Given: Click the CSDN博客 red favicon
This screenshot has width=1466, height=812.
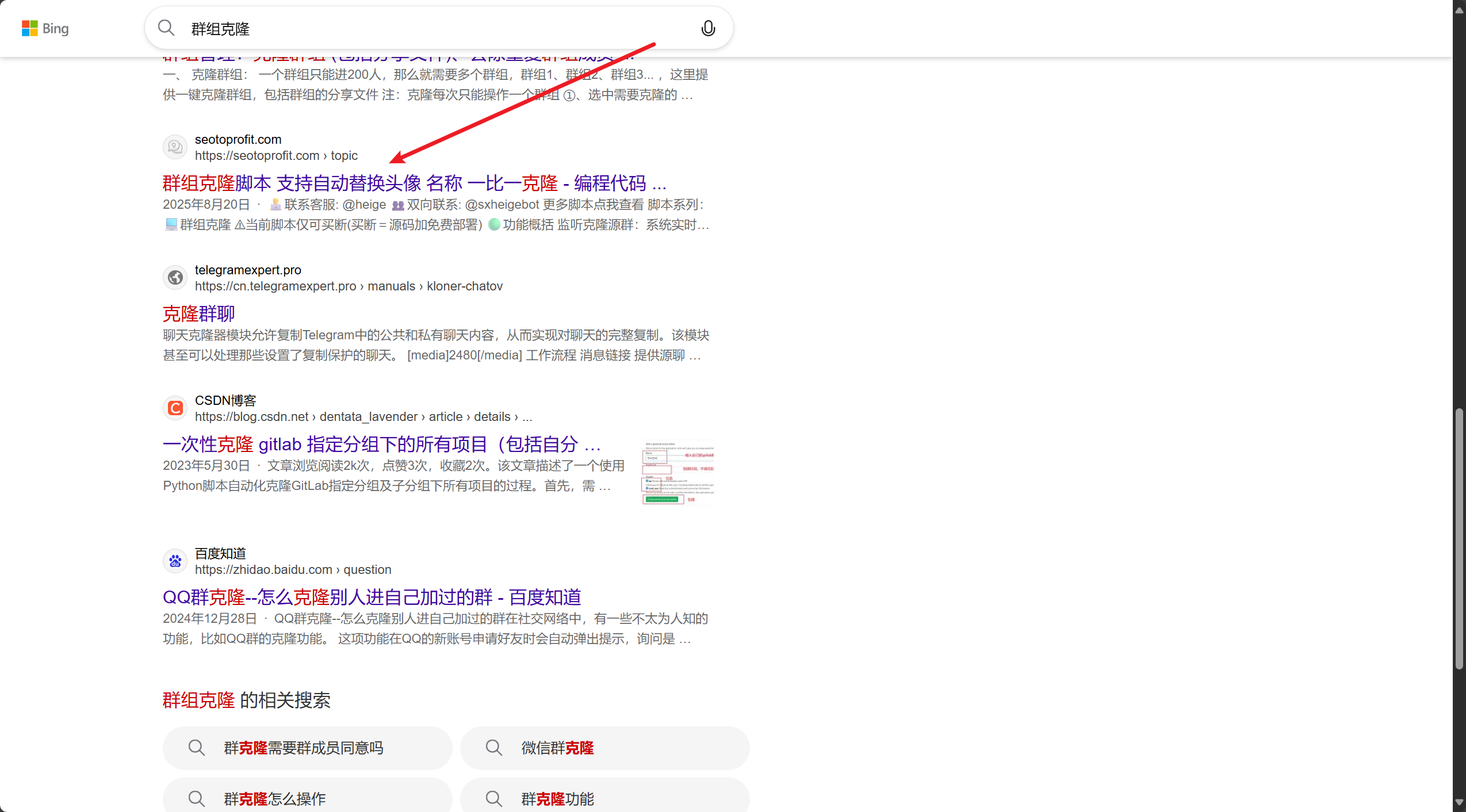Looking at the screenshot, I should pyautogui.click(x=175, y=408).
